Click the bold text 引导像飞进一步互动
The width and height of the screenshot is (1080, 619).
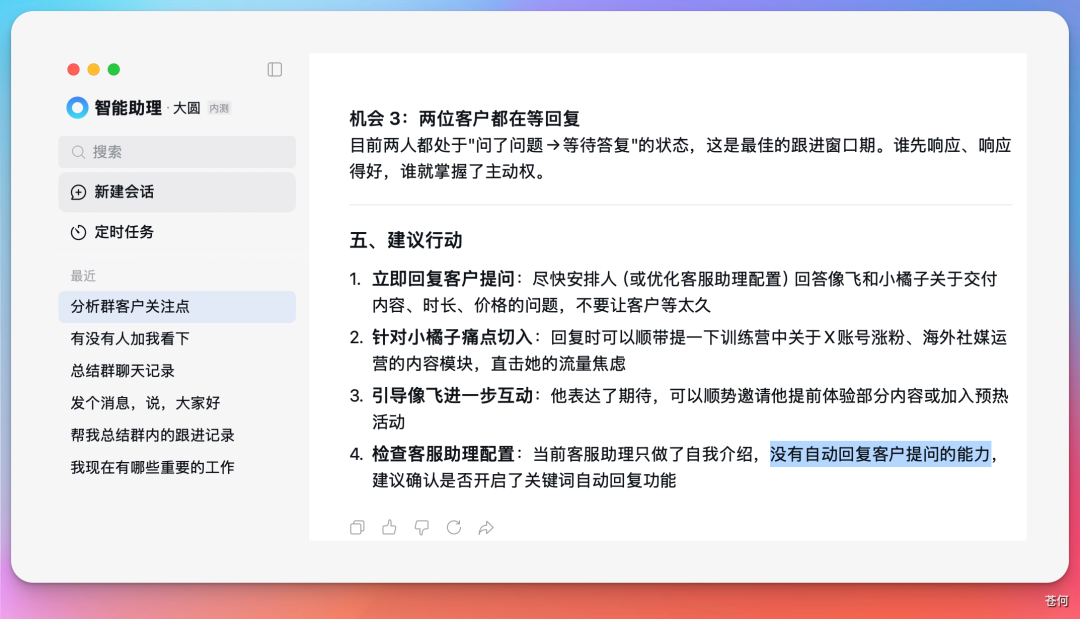453,396
